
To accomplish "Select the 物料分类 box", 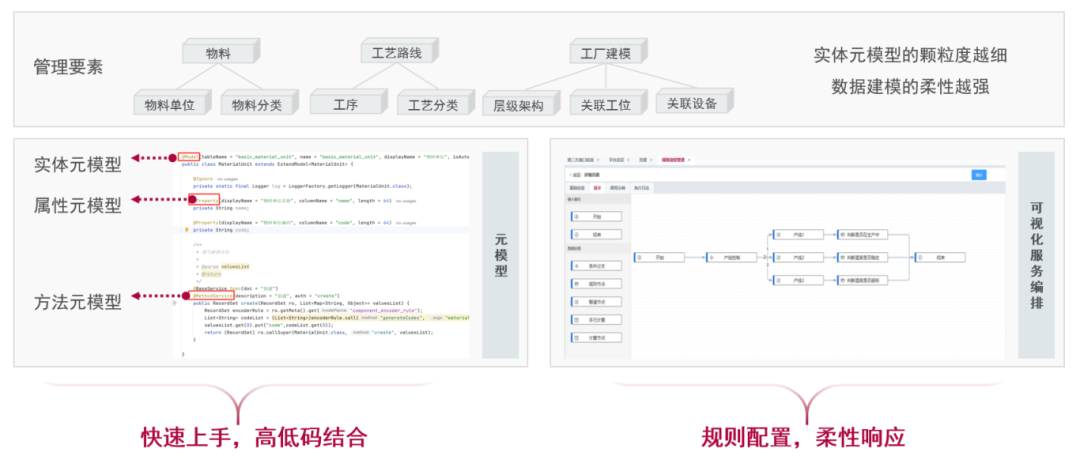I will (256, 103).
